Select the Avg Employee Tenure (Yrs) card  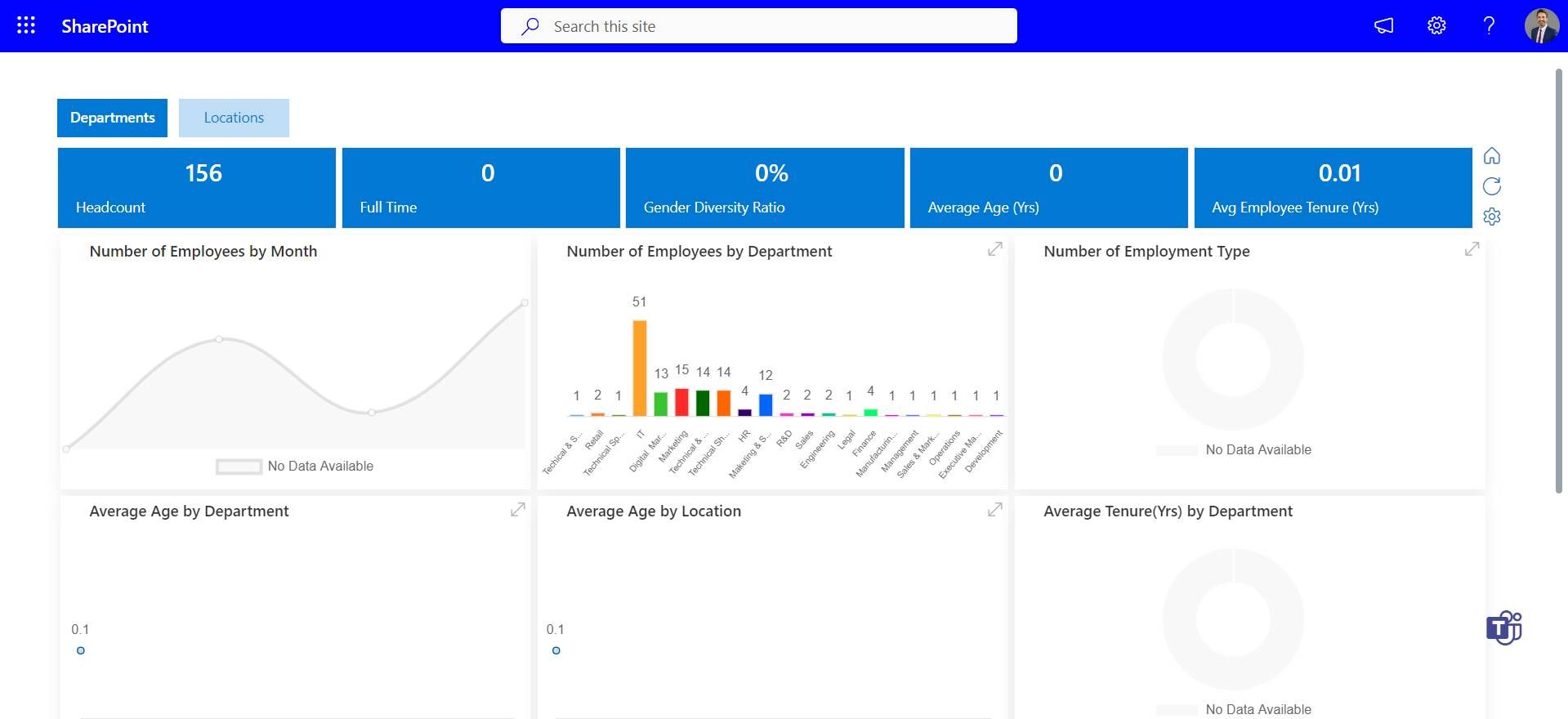[1333, 188]
